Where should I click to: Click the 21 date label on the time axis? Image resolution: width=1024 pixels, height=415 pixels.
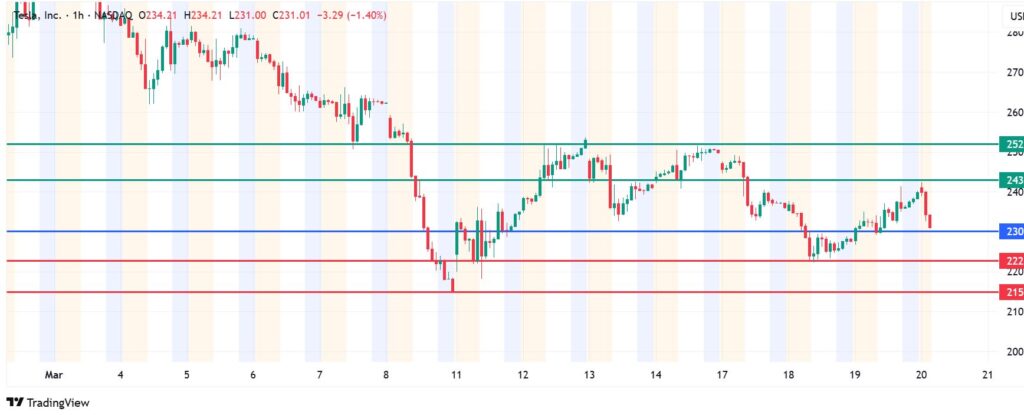coord(988,374)
